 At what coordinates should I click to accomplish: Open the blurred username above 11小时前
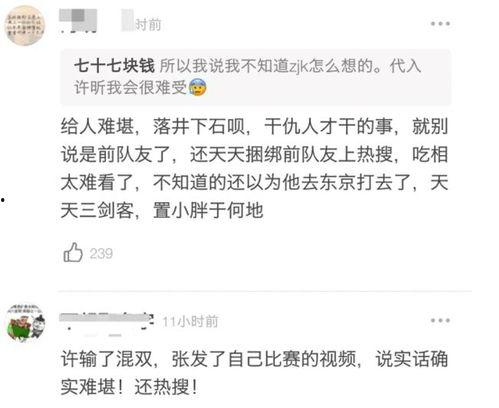(x=107, y=322)
